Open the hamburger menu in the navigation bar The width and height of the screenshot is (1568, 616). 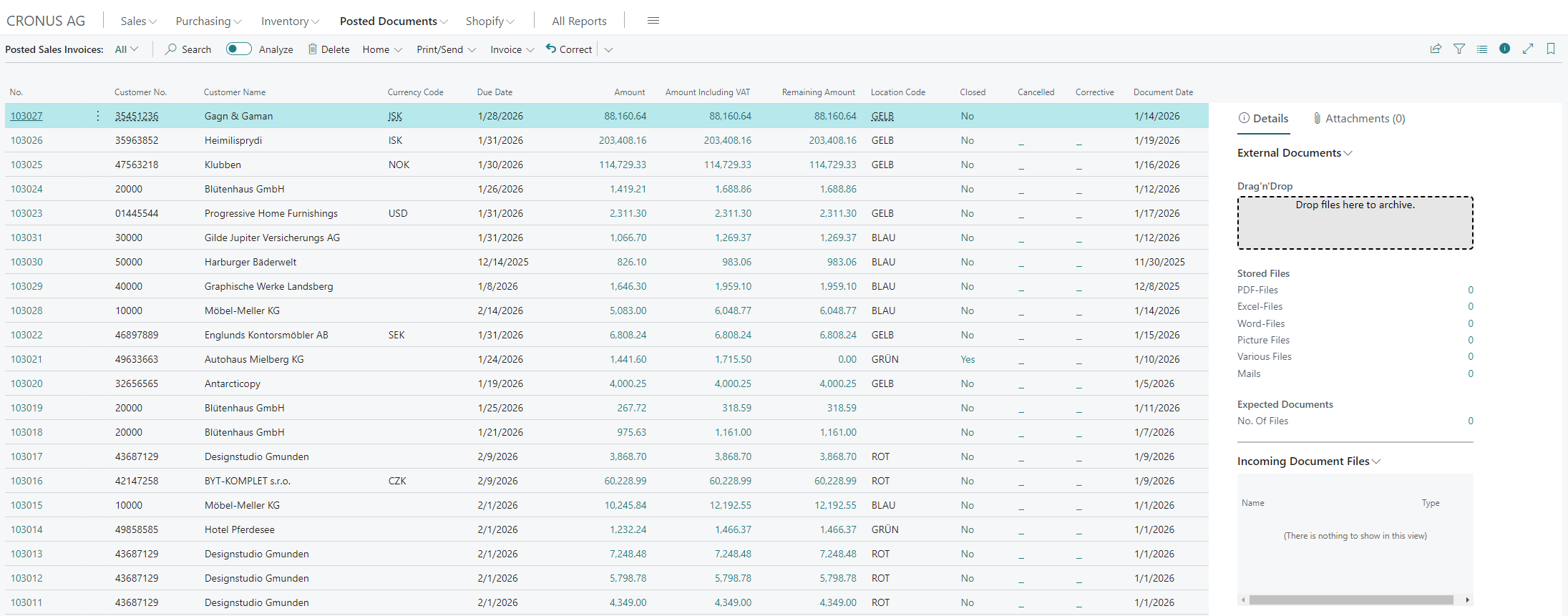click(653, 21)
